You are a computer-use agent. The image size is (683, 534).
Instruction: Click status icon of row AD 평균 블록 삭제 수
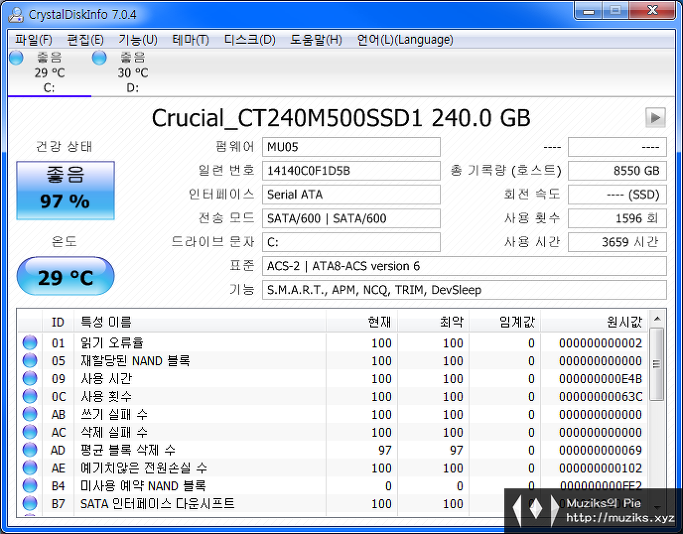tap(30, 450)
